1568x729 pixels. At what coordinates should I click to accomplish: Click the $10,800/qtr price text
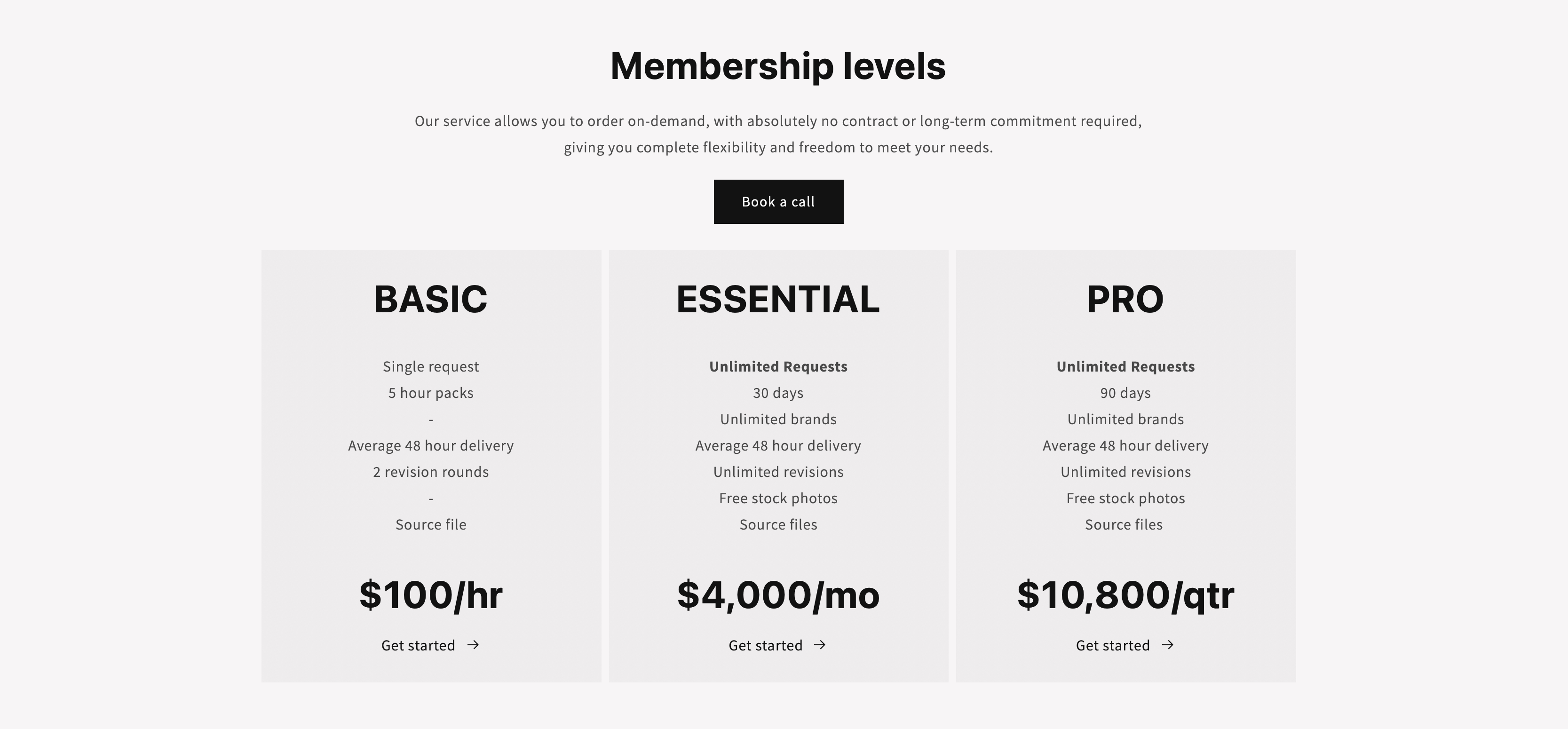click(x=1125, y=595)
